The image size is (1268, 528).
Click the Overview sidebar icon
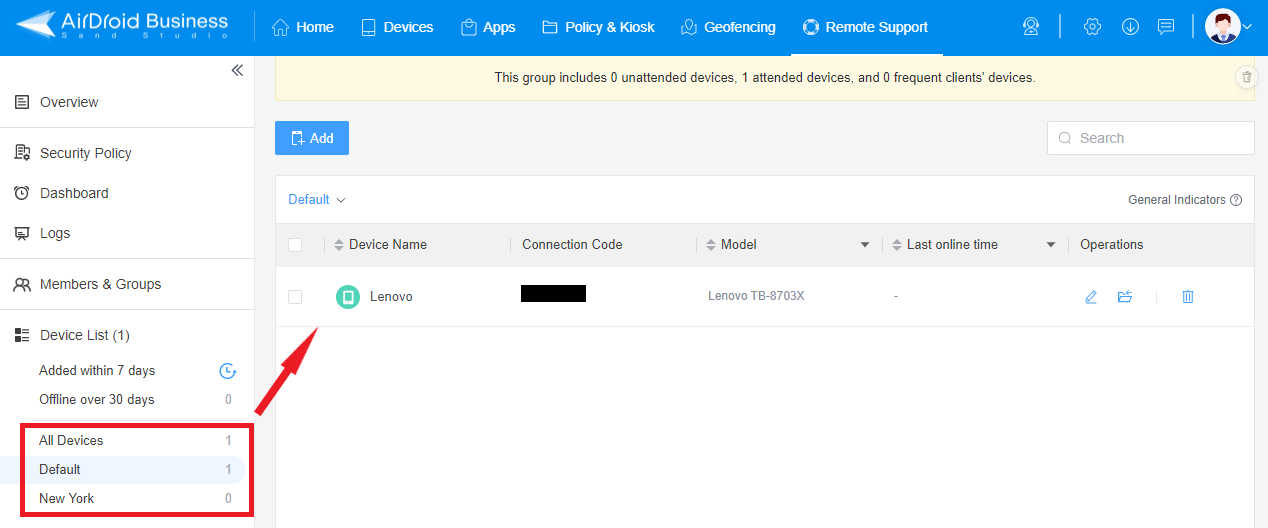(x=22, y=102)
